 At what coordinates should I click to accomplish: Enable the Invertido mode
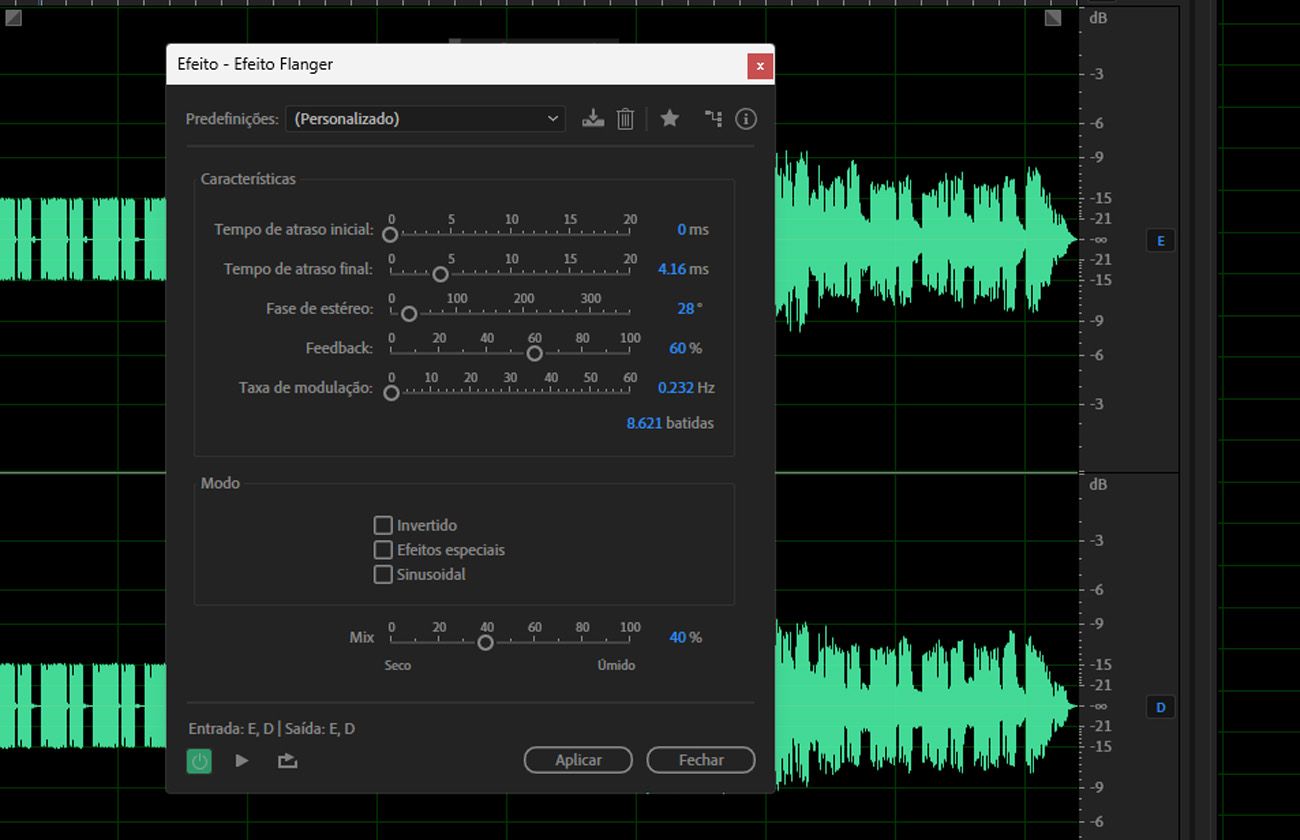point(383,524)
